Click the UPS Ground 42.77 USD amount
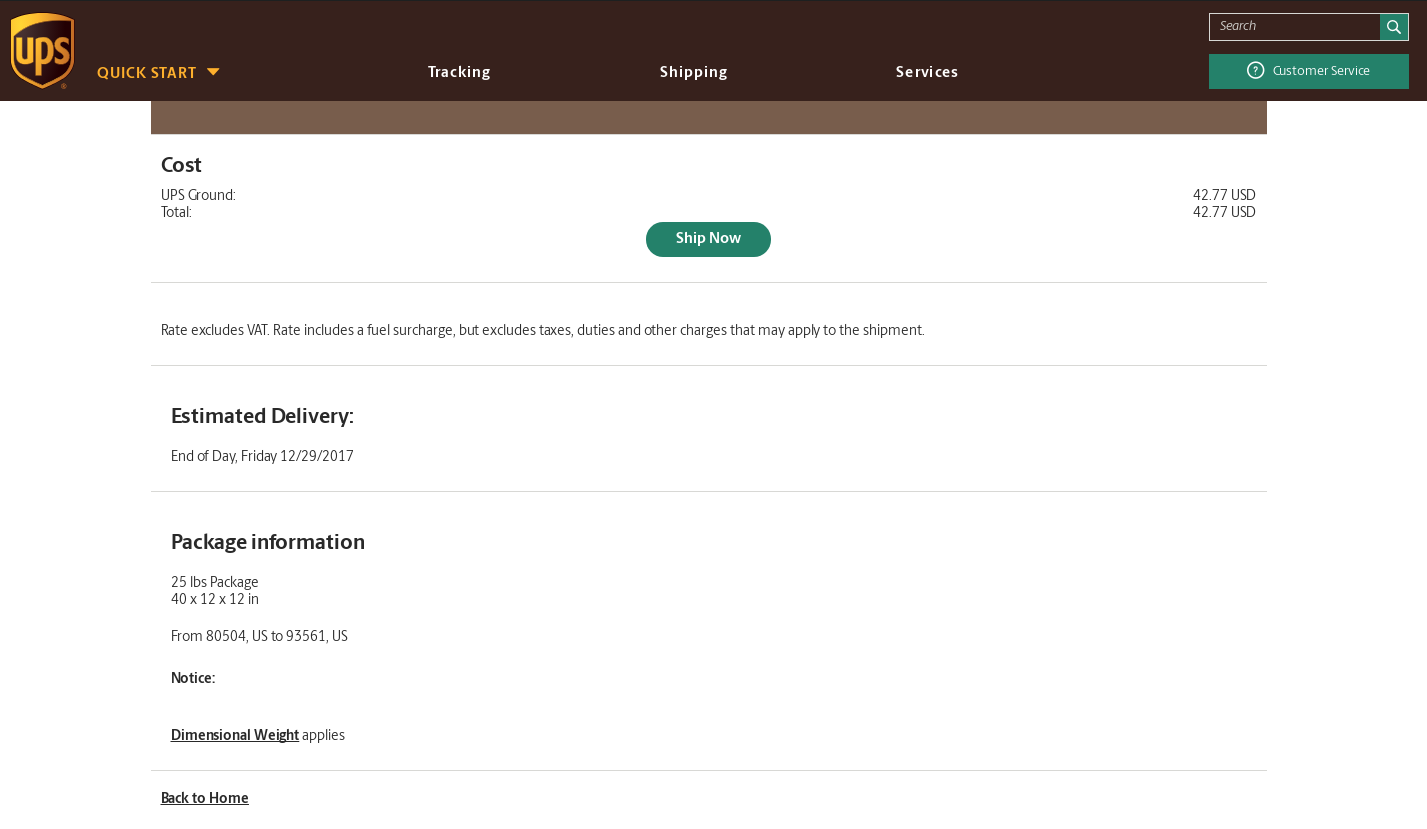Screen dimensions: 1427x829 click(1224, 195)
